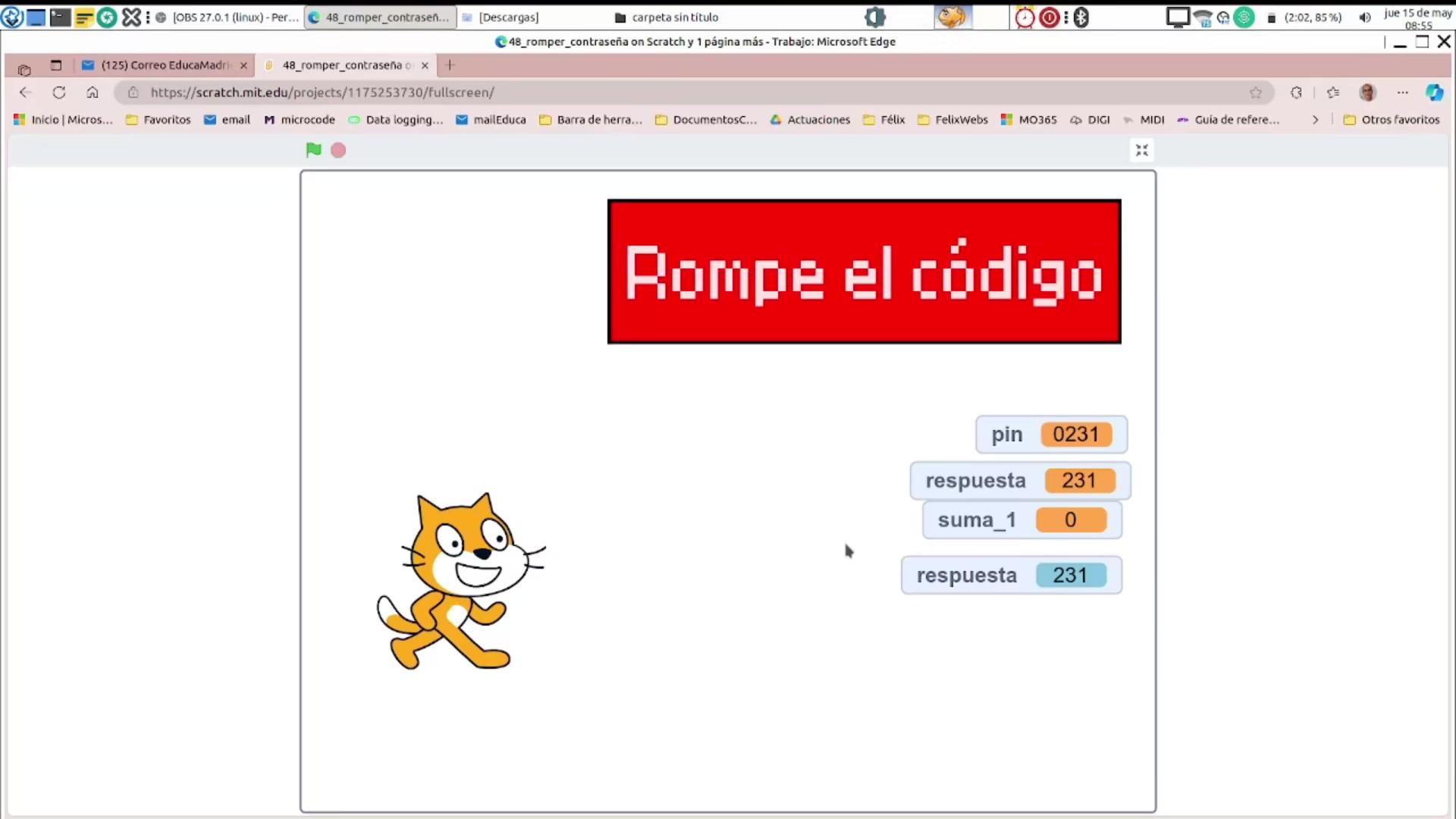Open browser extensions icon
Image resolution: width=1456 pixels, height=819 pixels.
click(x=1296, y=93)
